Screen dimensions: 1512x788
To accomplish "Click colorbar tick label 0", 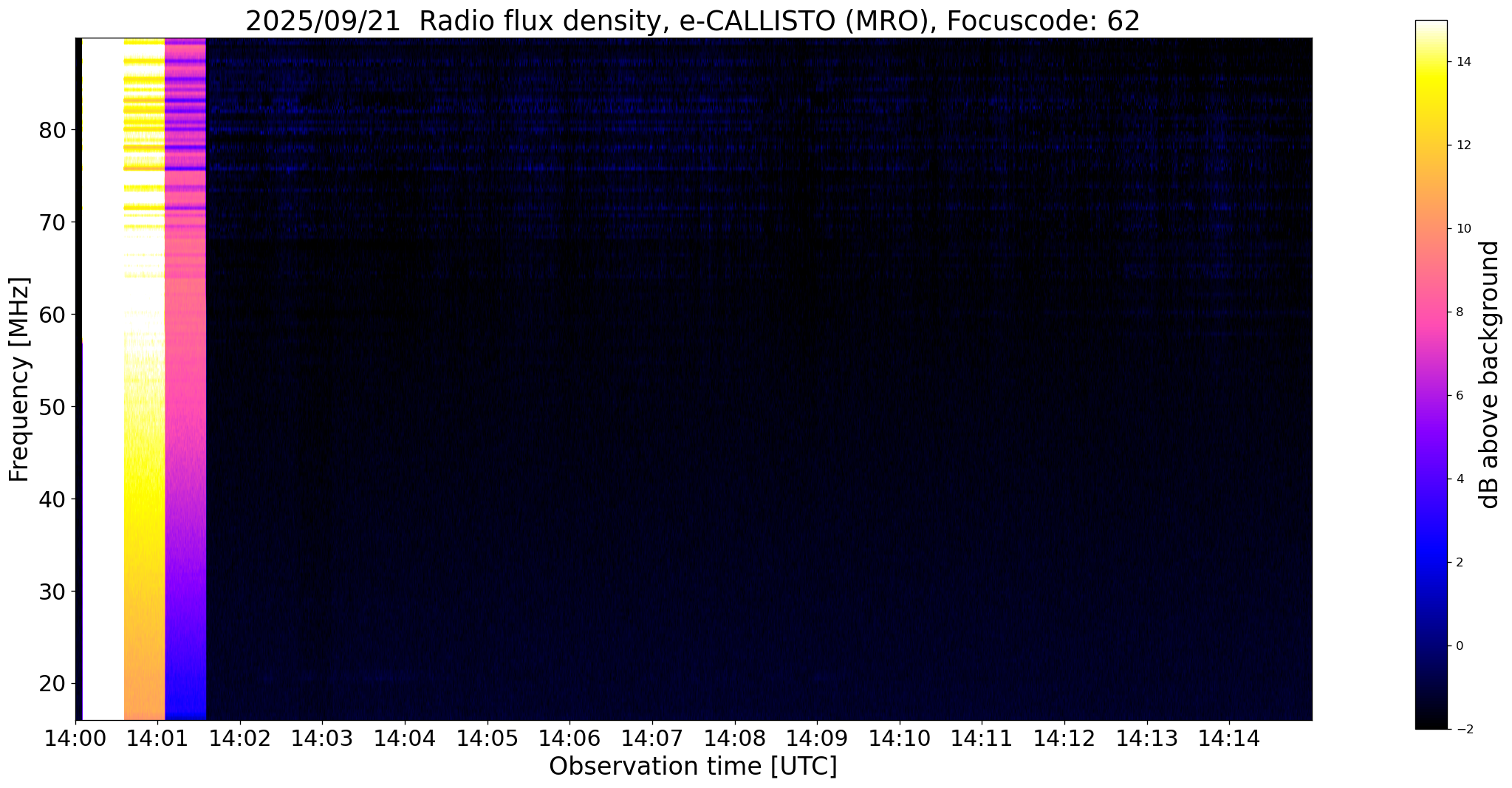I will [1460, 646].
